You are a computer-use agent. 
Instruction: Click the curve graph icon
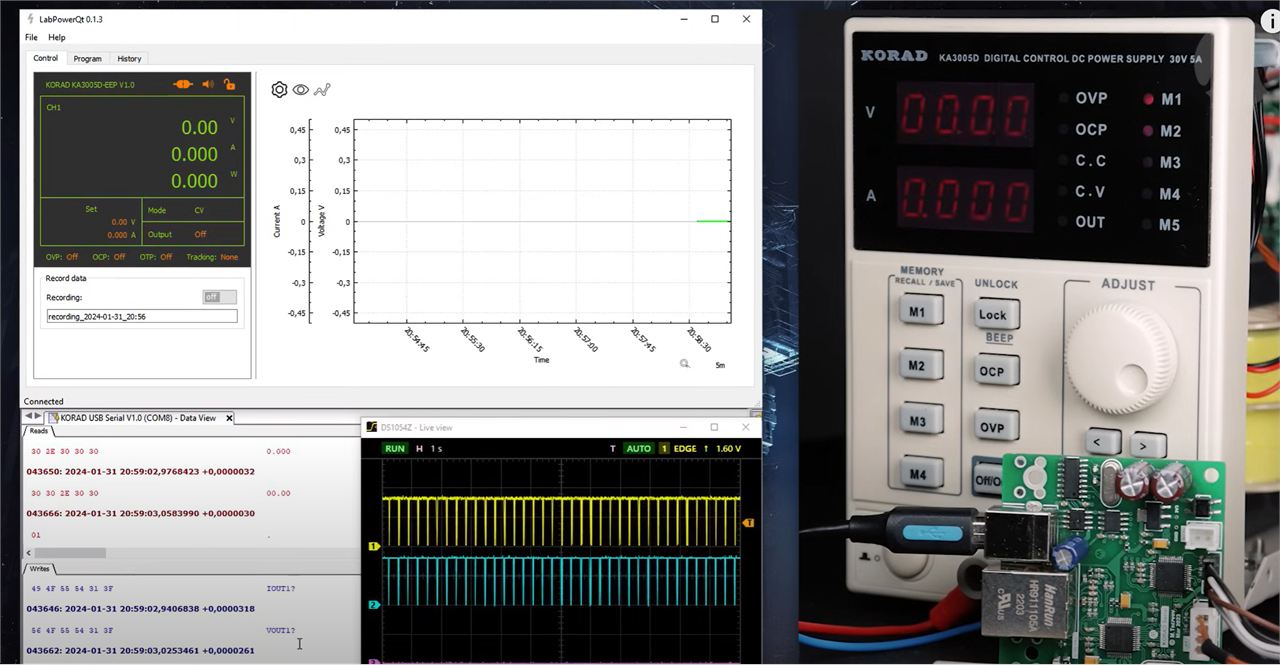[322, 90]
